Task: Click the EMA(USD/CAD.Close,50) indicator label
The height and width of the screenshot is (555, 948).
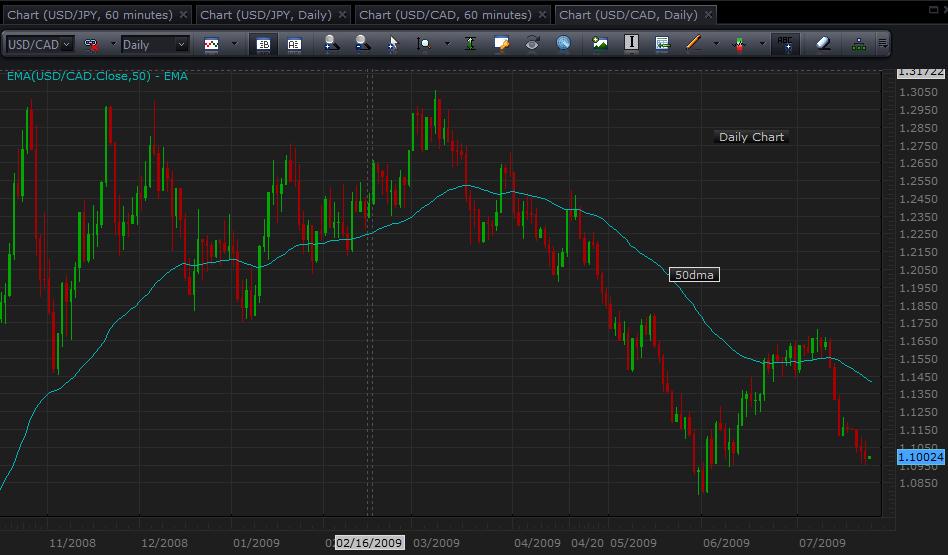Action: (x=97, y=76)
